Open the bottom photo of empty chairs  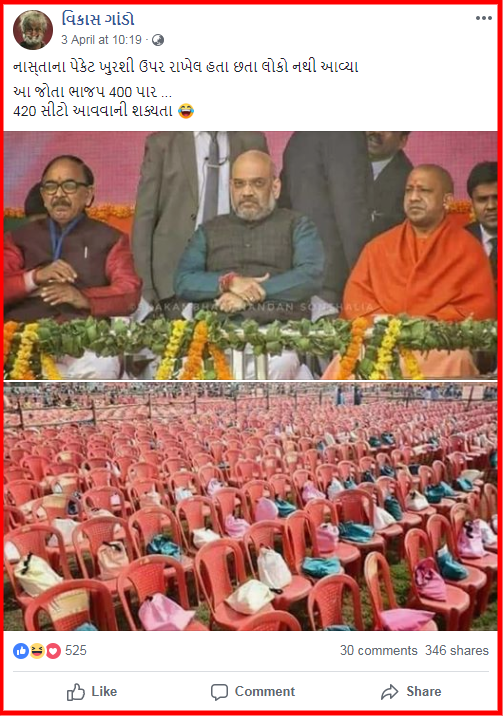[x=251, y=506]
